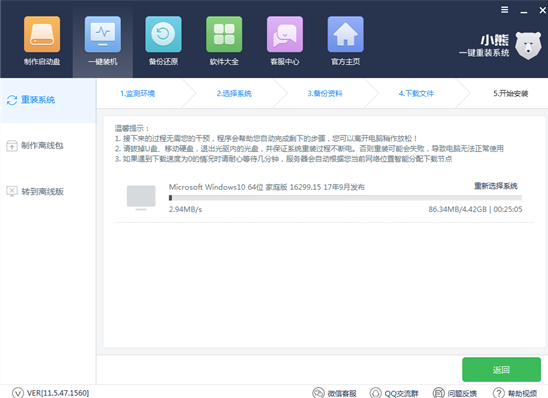Click the 重装系统 refresh icon
Viewport: 548px width, 398px height.
click(x=12, y=100)
